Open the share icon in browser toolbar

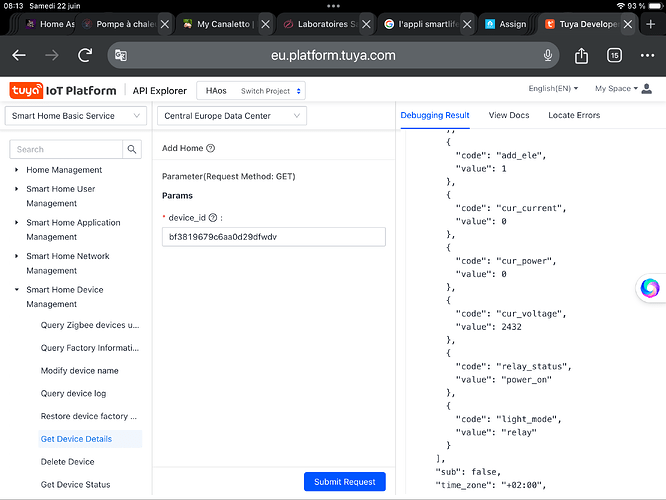[581, 55]
